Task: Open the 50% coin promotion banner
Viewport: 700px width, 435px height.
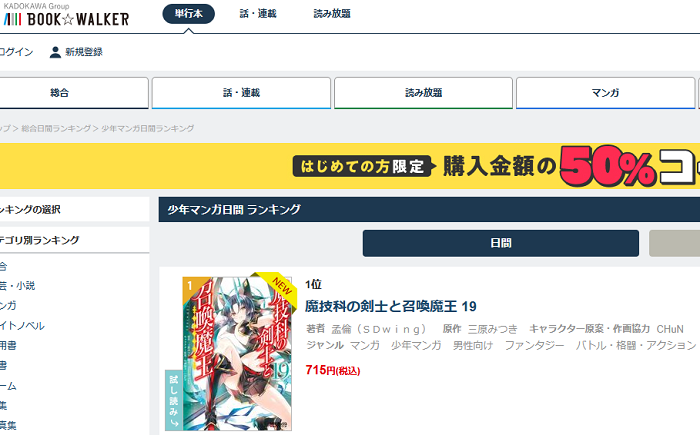Action: coord(350,166)
